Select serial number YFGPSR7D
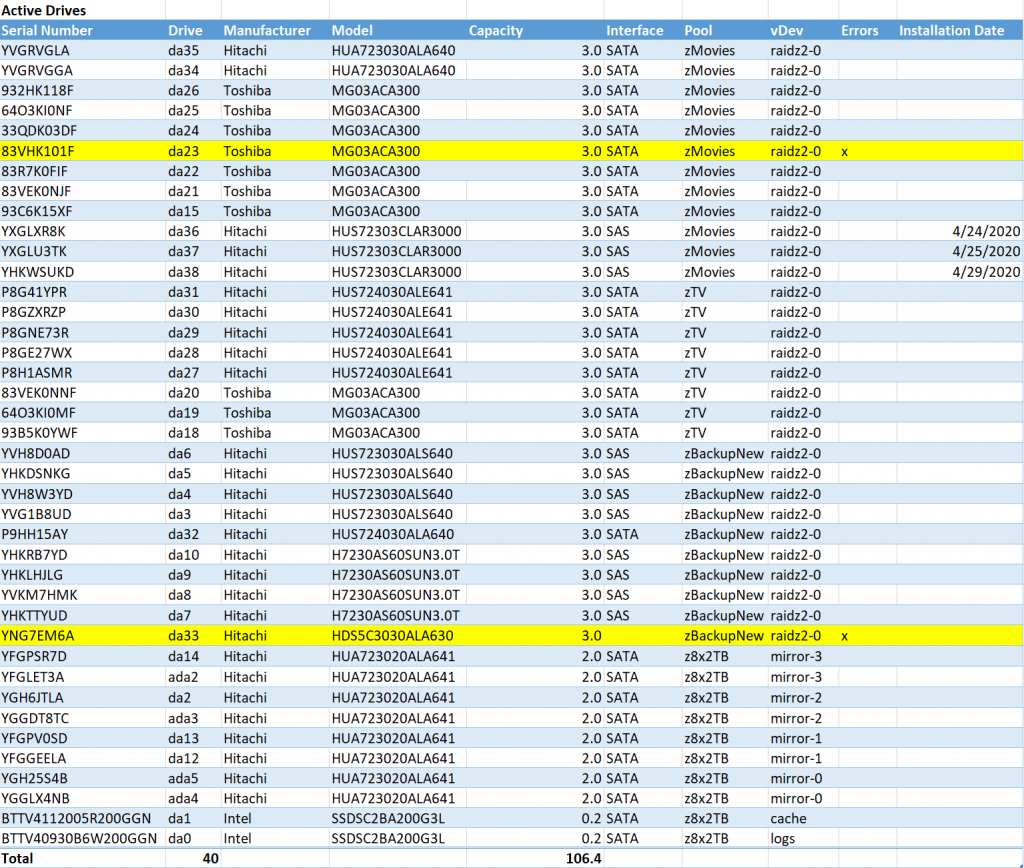Image resolution: width=1024 pixels, height=868 pixels. coord(34,656)
